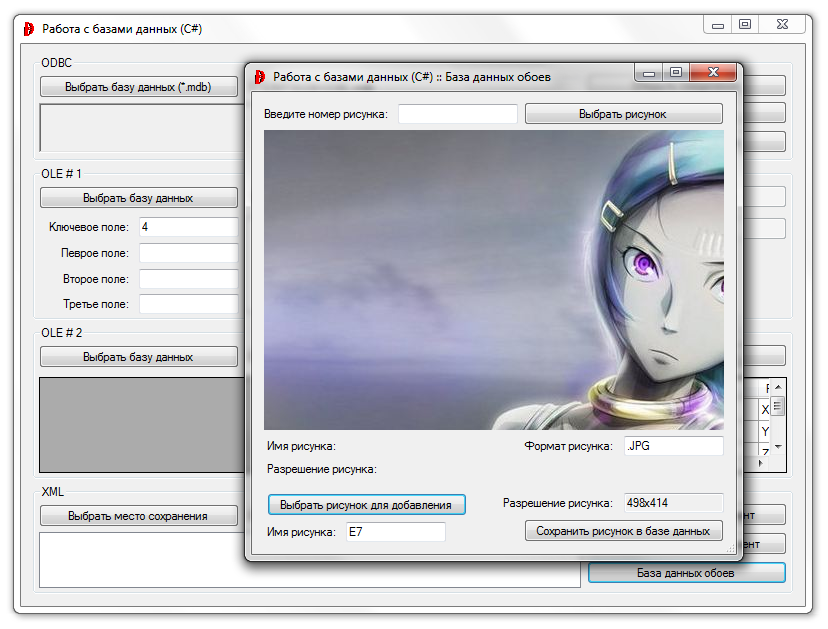Click the 'Выбрать рисунок' button
The image size is (828, 629).
(624, 114)
